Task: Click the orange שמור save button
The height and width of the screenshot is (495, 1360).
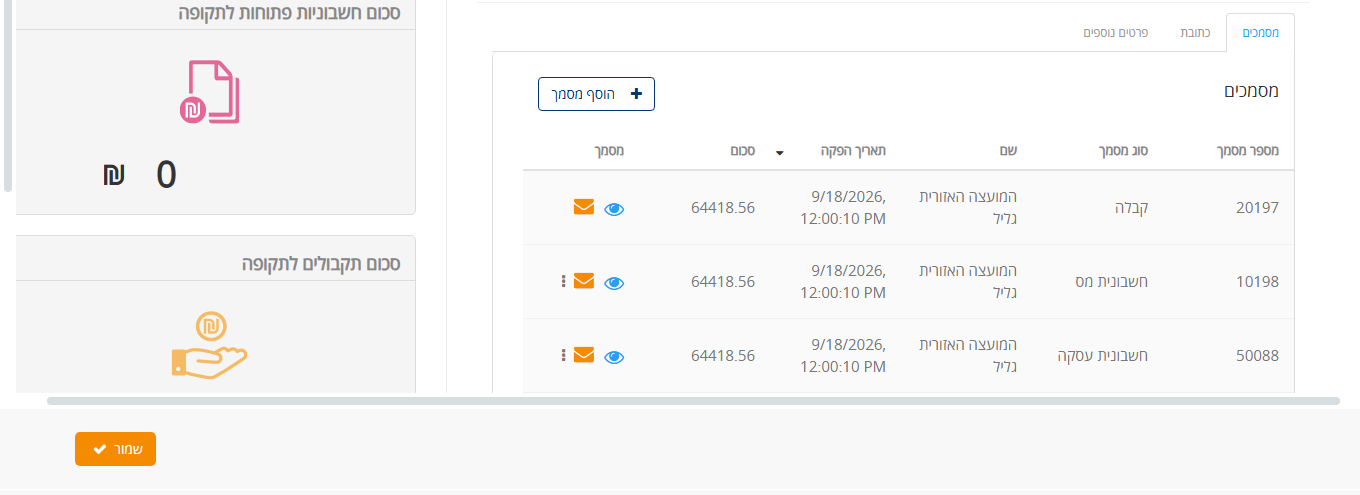Action: click(115, 449)
